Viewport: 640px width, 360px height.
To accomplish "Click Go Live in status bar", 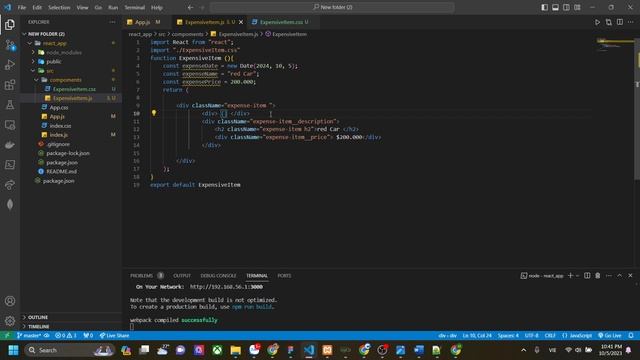I will [610, 336].
